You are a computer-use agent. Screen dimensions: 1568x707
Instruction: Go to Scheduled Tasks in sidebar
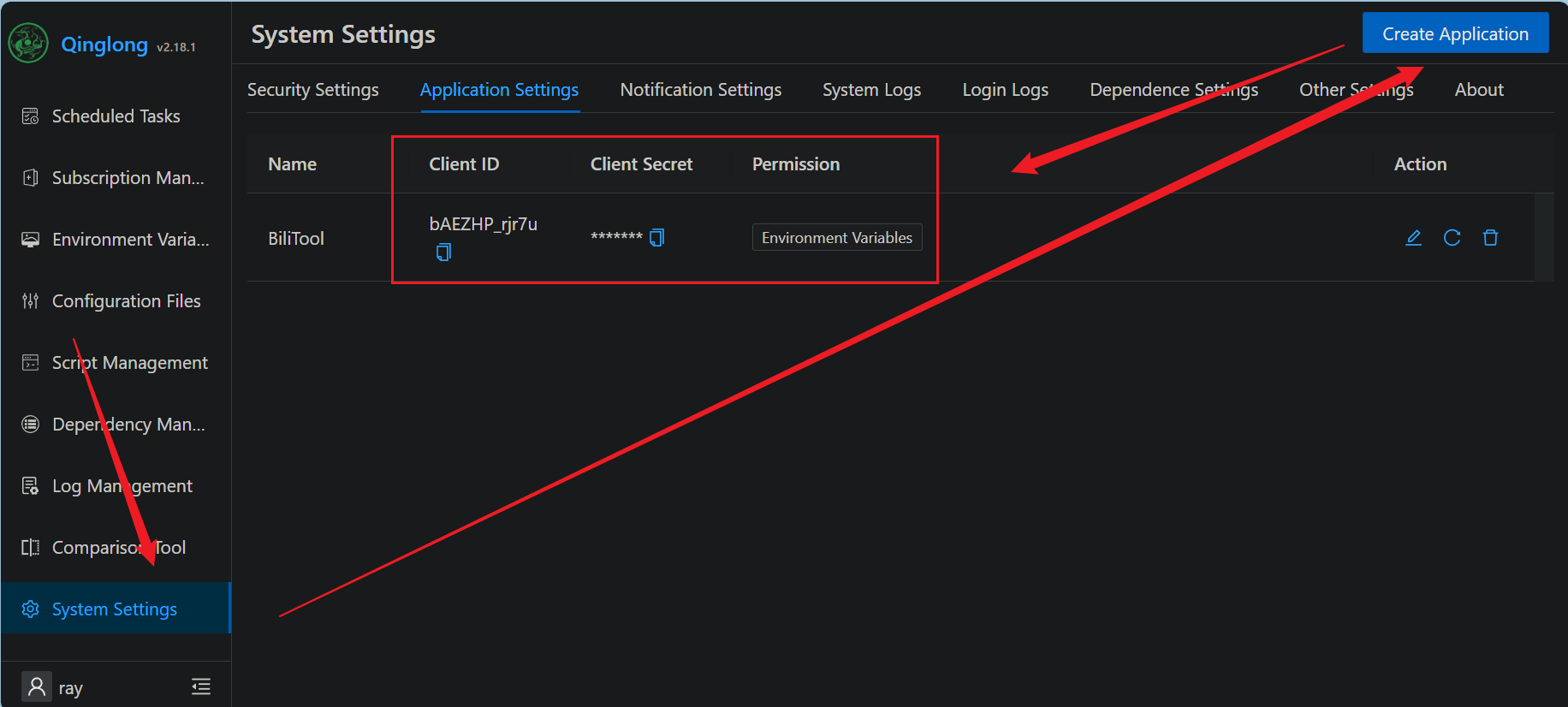point(116,116)
